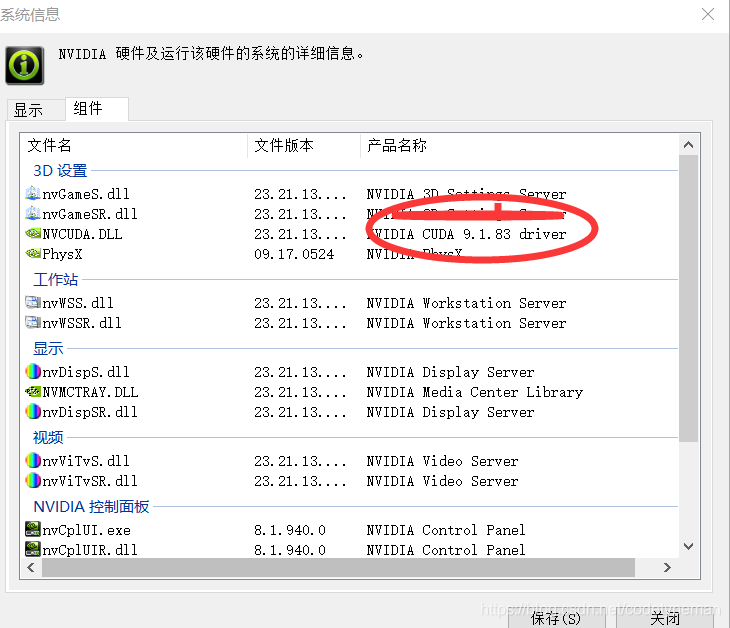Sort by the 产品名称 column header
Viewport: 730px width, 628px height.
click(x=519, y=145)
